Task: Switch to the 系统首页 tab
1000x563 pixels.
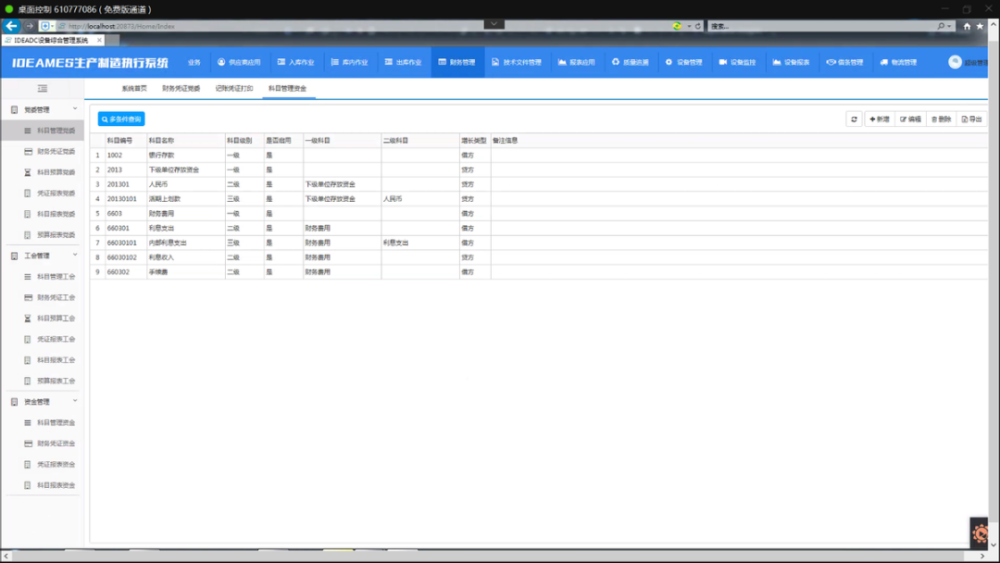Action: pos(134,89)
